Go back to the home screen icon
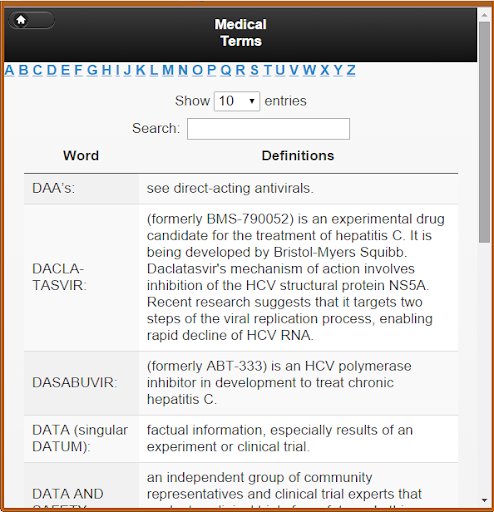 [x=21, y=20]
